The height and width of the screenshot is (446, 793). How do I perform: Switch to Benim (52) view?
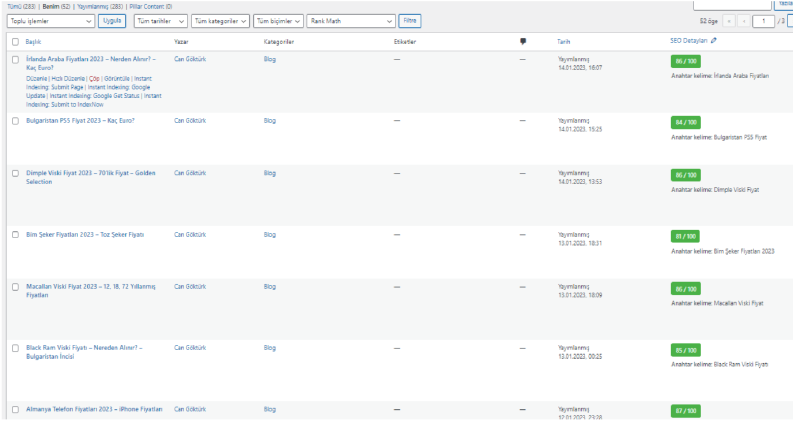[56, 7]
